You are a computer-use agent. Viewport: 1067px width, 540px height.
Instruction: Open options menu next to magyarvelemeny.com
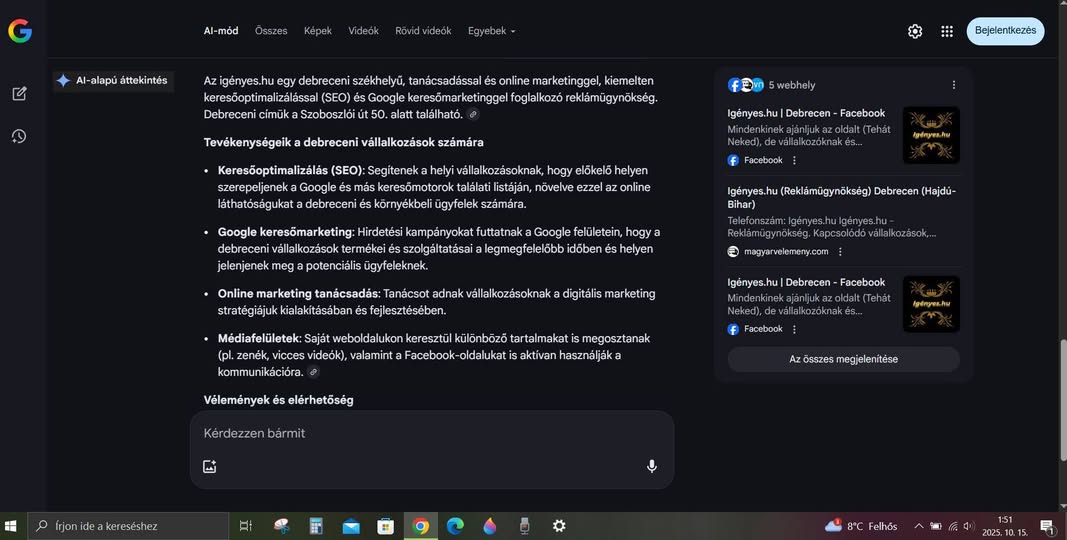[840, 252]
